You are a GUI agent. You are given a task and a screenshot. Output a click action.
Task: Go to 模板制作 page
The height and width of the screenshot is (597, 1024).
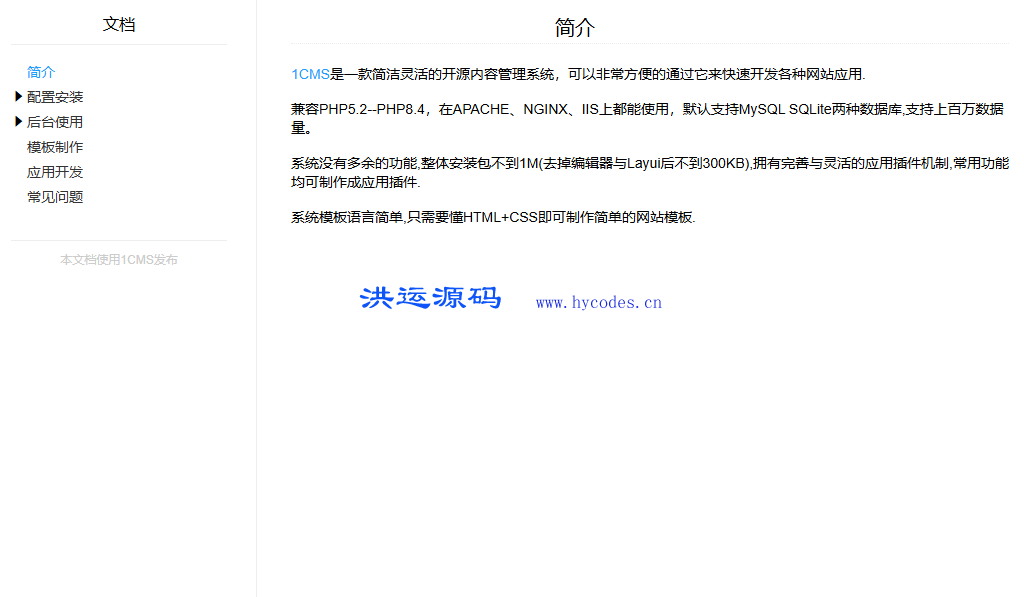point(55,147)
